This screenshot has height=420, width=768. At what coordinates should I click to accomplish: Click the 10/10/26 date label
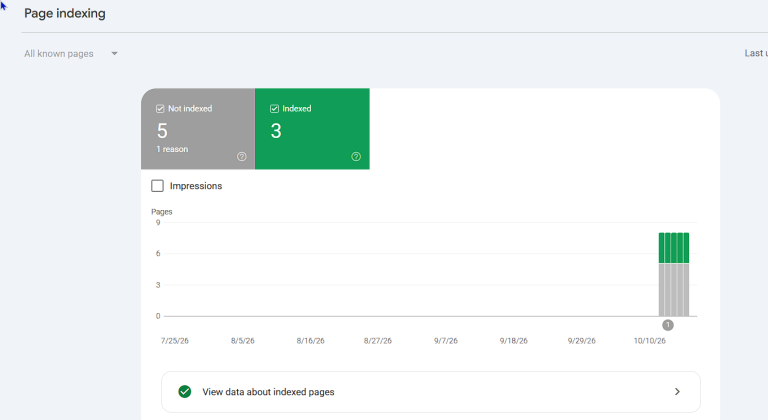(649, 341)
